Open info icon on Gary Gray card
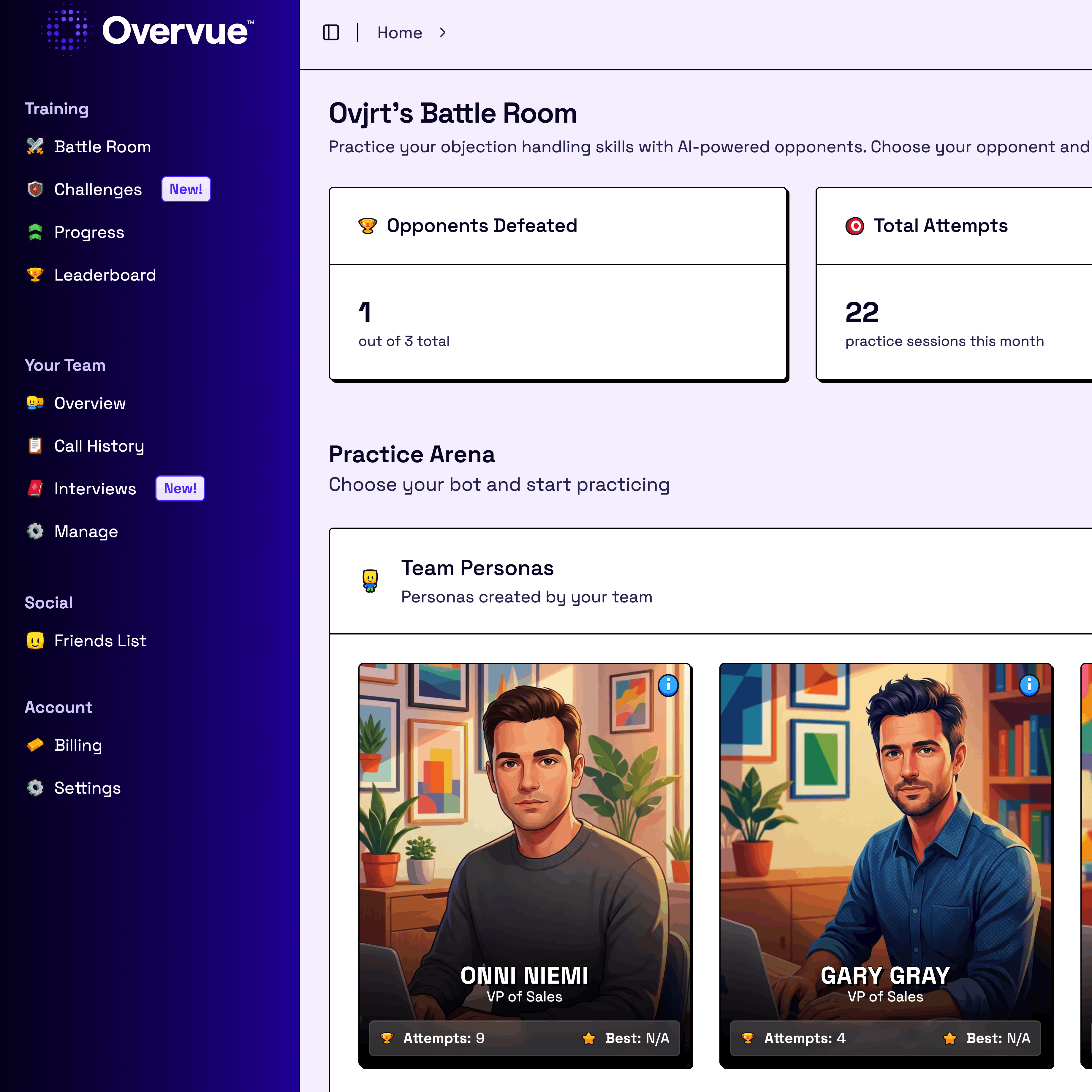 click(1029, 685)
